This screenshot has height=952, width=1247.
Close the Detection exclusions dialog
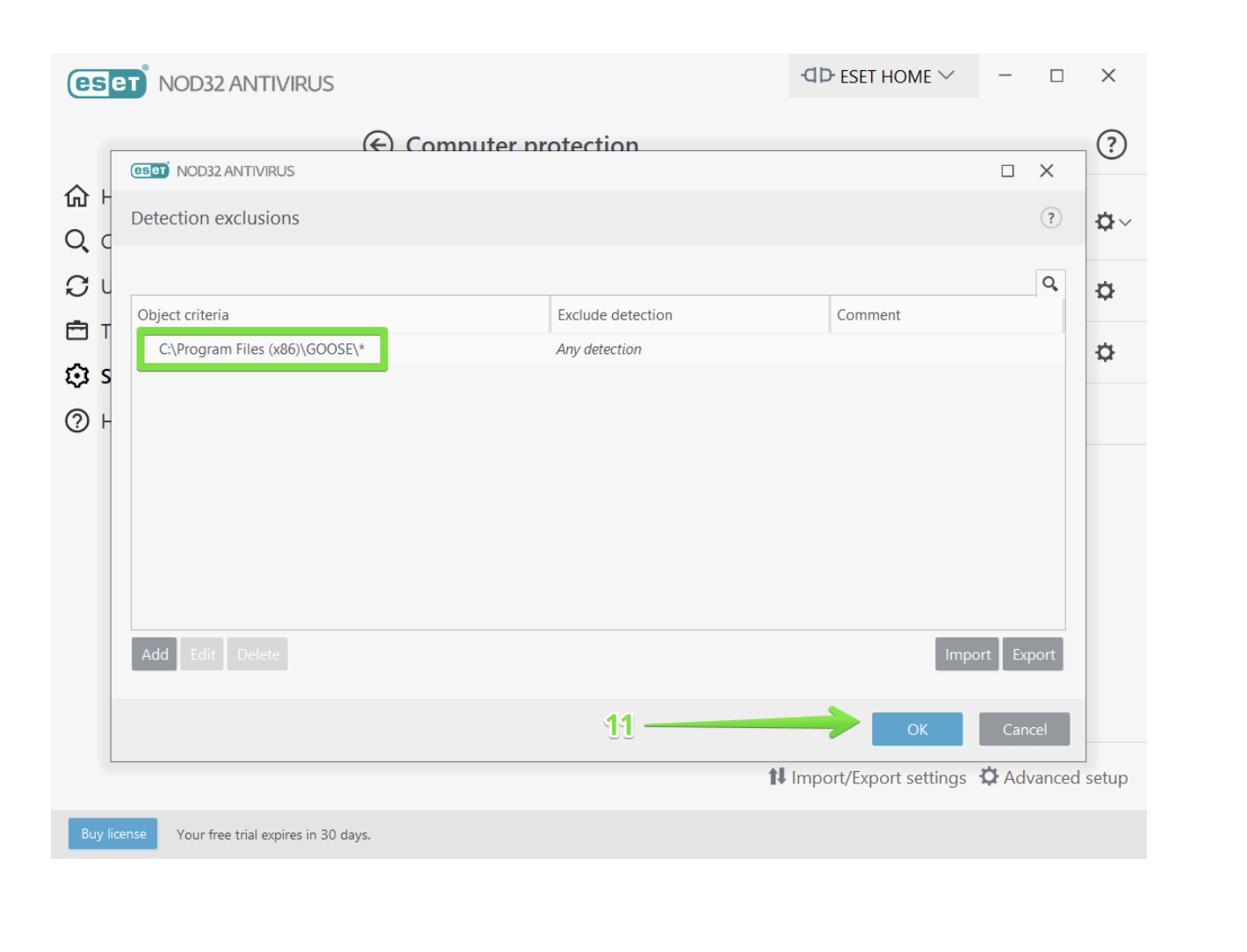1047,170
